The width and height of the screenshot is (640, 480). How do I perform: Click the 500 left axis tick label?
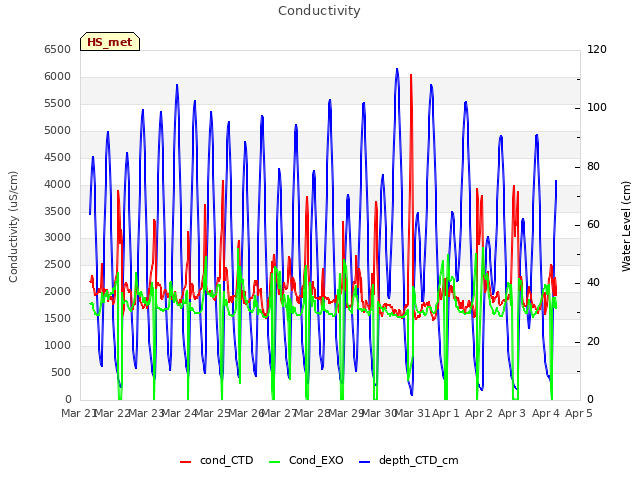click(x=61, y=372)
